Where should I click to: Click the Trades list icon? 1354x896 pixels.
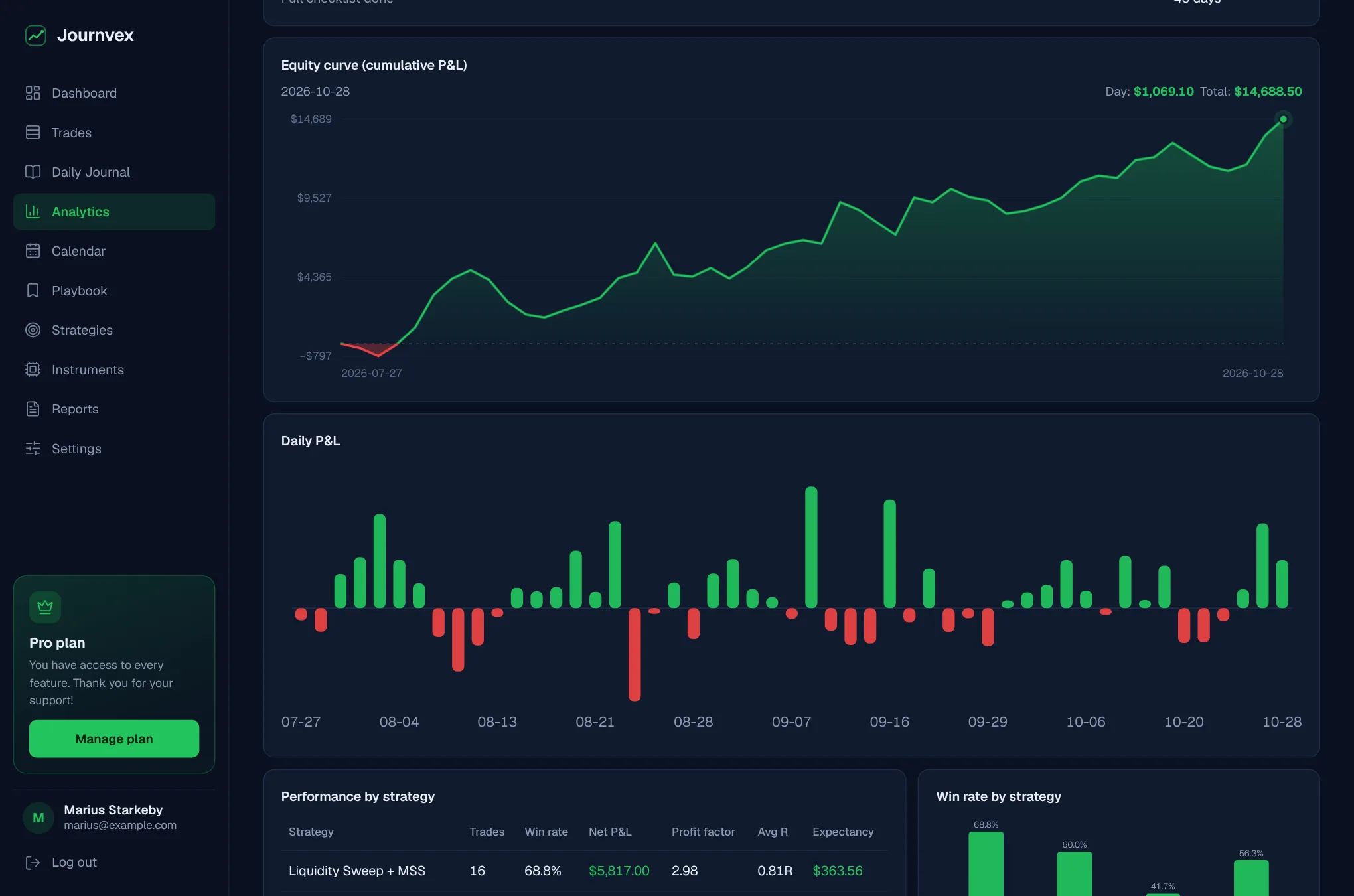33,133
